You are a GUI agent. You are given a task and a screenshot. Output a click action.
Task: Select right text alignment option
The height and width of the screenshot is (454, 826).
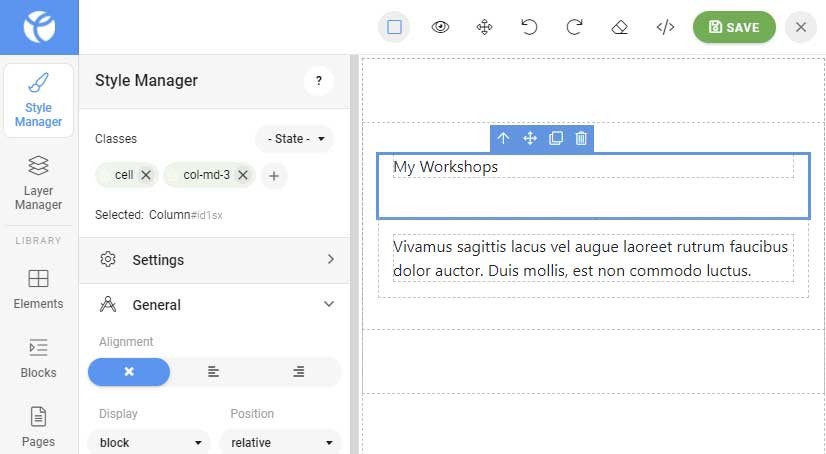[299, 372]
